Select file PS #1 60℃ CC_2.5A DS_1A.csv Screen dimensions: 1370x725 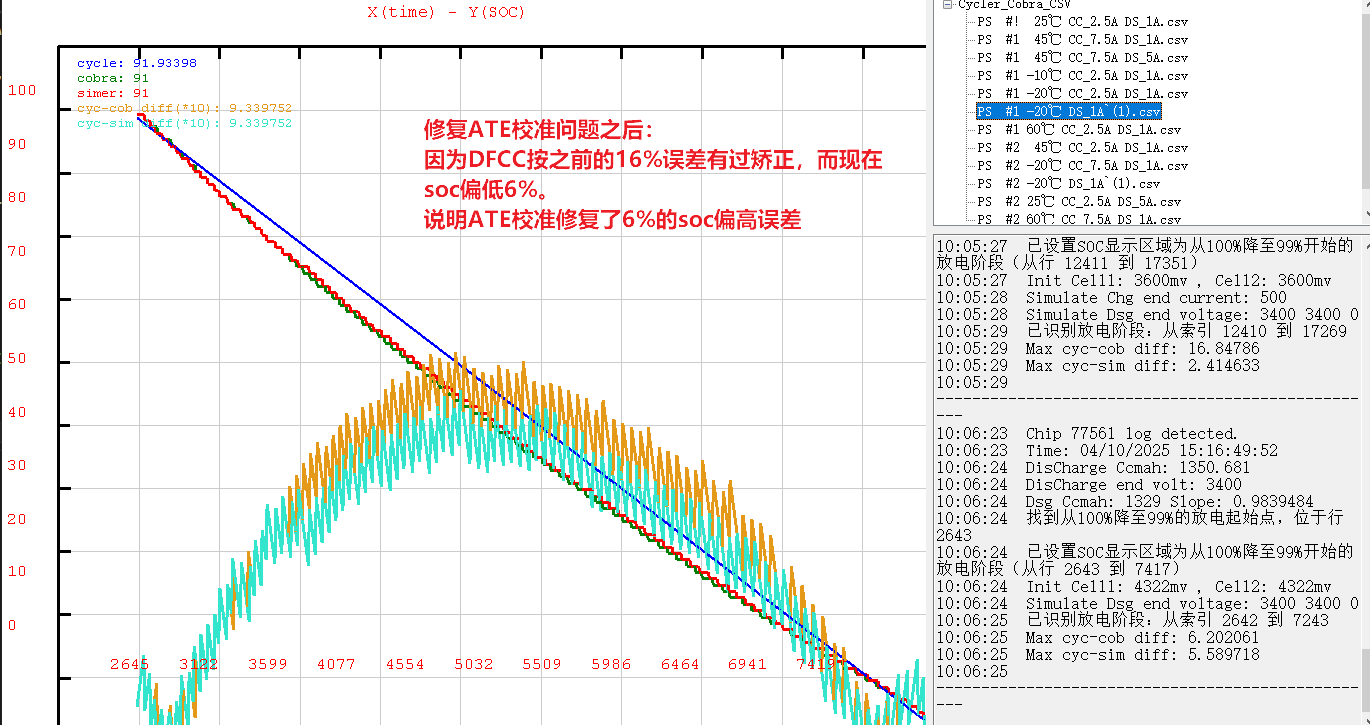pyautogui.click(x=1078, y=129)
